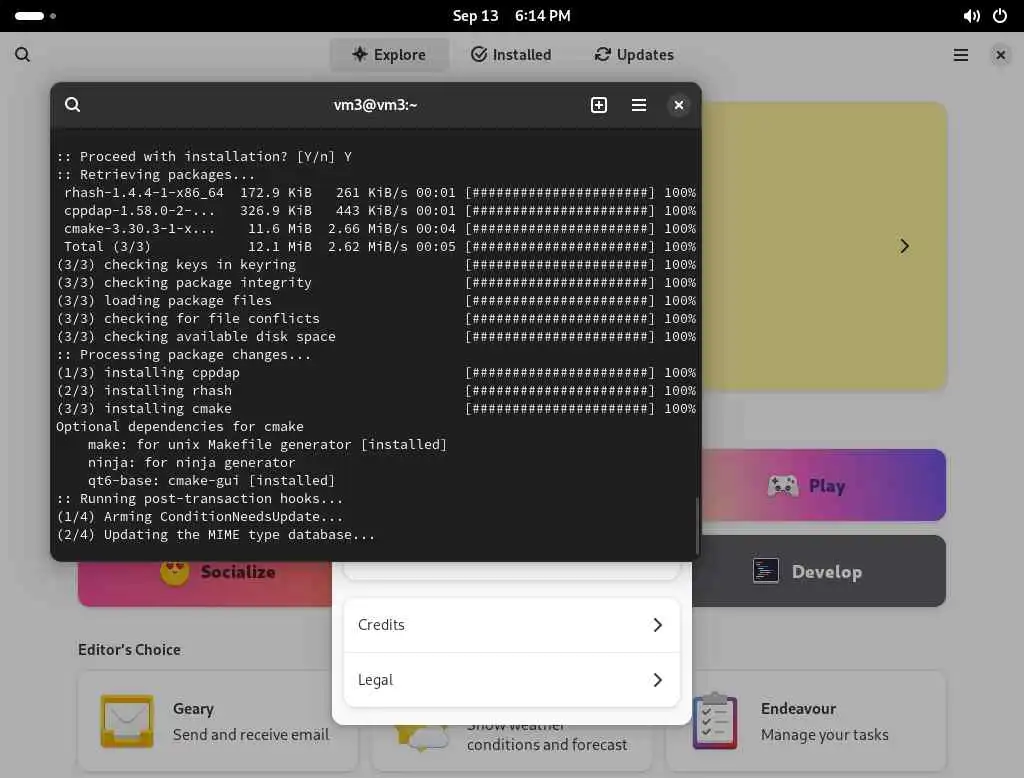
Task: Switch to the Explore tab
Action: pyautogui.click(x=389, y=54)
